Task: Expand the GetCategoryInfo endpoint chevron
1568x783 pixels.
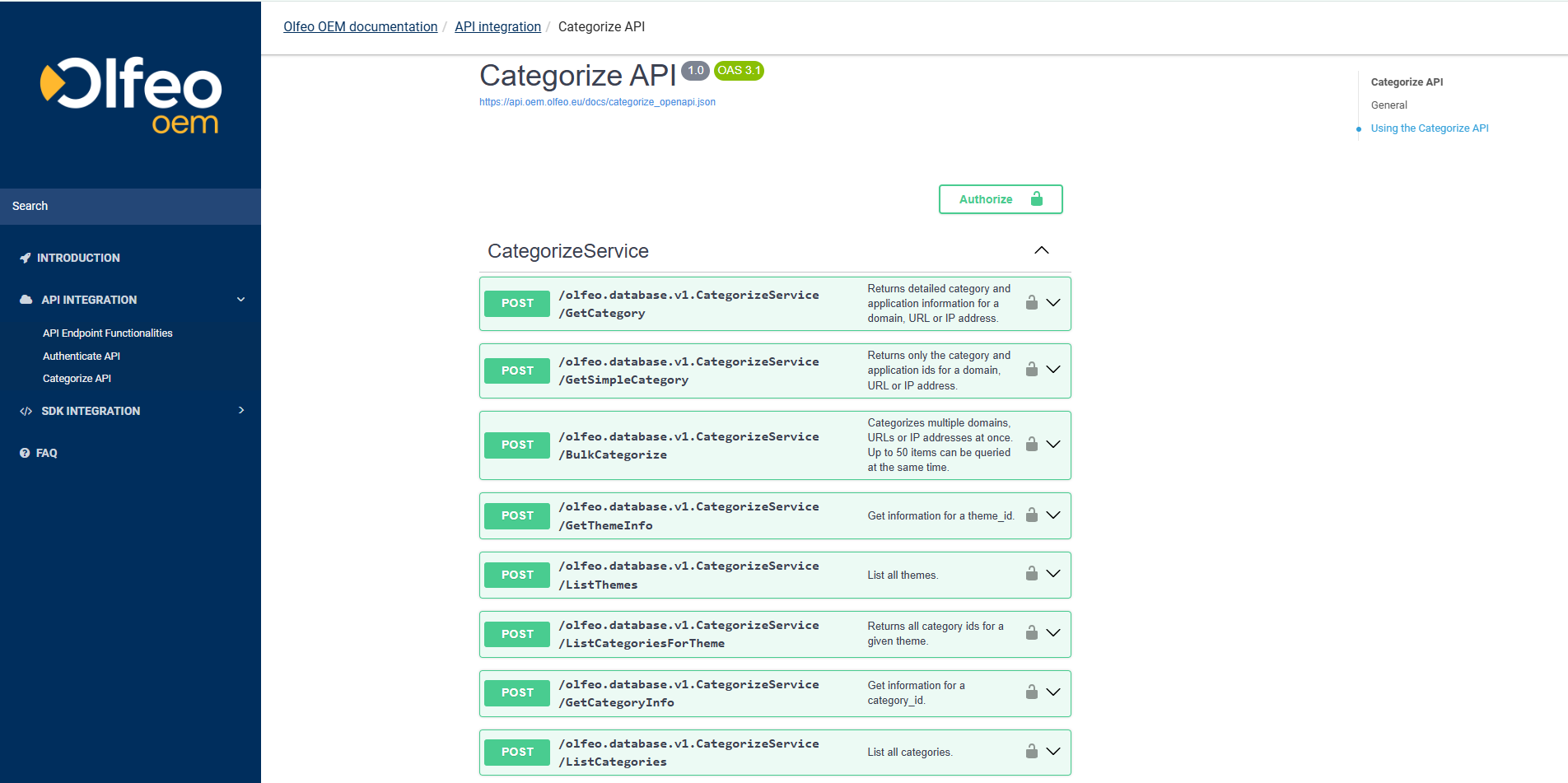Action: pyautogui.click(x=1053, y=692)
